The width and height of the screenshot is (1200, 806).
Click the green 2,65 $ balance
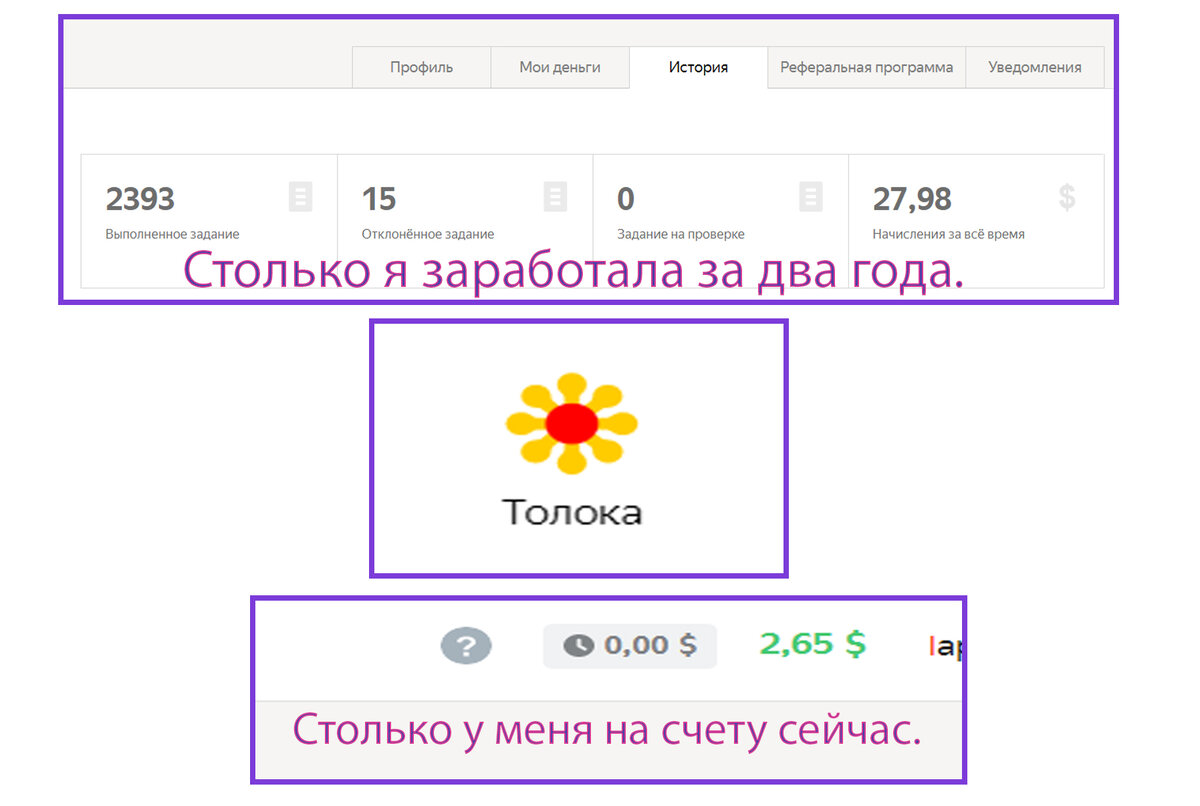pos(812,644)
